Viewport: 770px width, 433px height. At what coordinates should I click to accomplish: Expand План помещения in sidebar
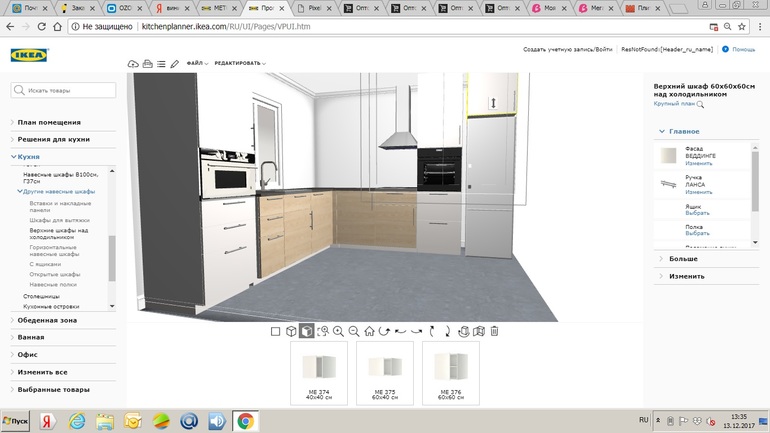[49, 122]
